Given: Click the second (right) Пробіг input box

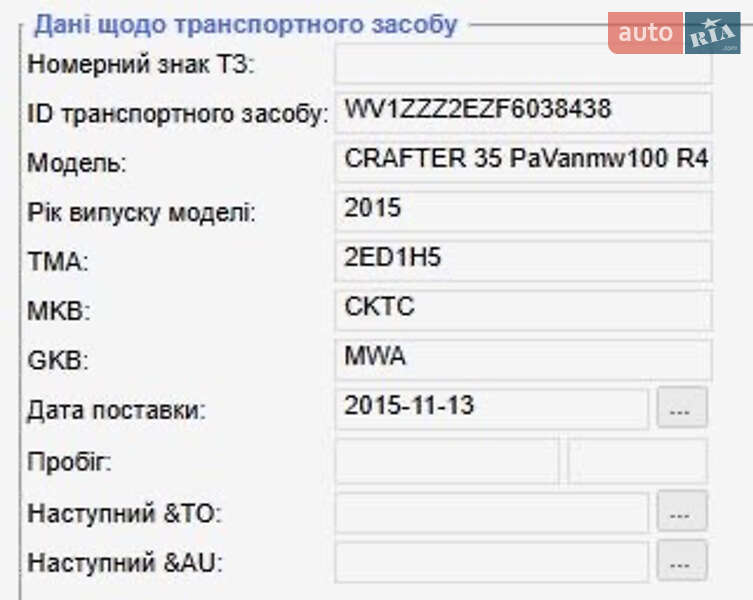Looking at the screenshot, I should (637, 461).
